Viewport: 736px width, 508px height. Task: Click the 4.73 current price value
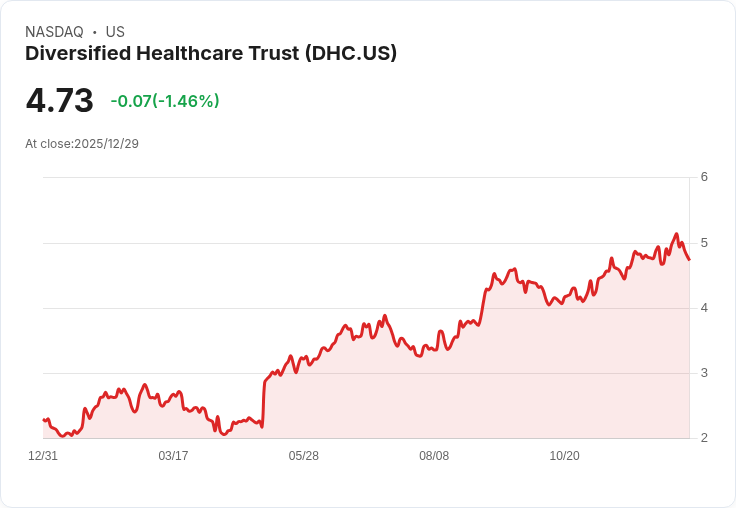(x=60, y=100)
